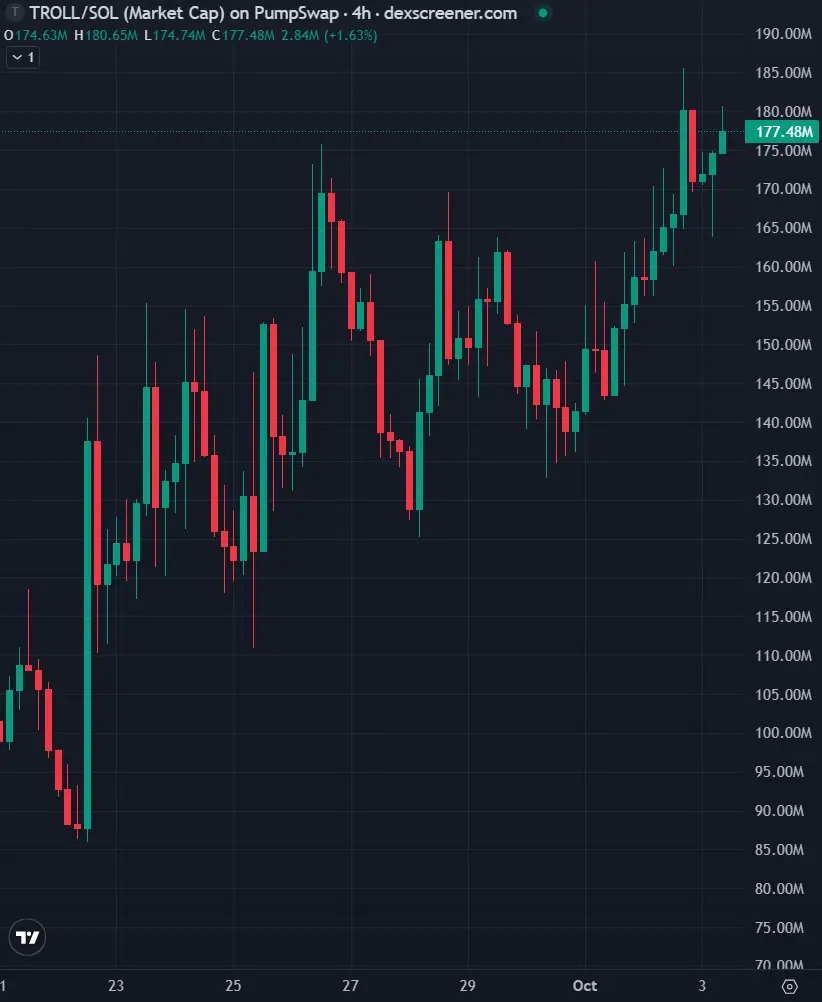The width and height of the screenshot is (822, 1002).
Task: Click the '23' date axis label
Action: 116,986
